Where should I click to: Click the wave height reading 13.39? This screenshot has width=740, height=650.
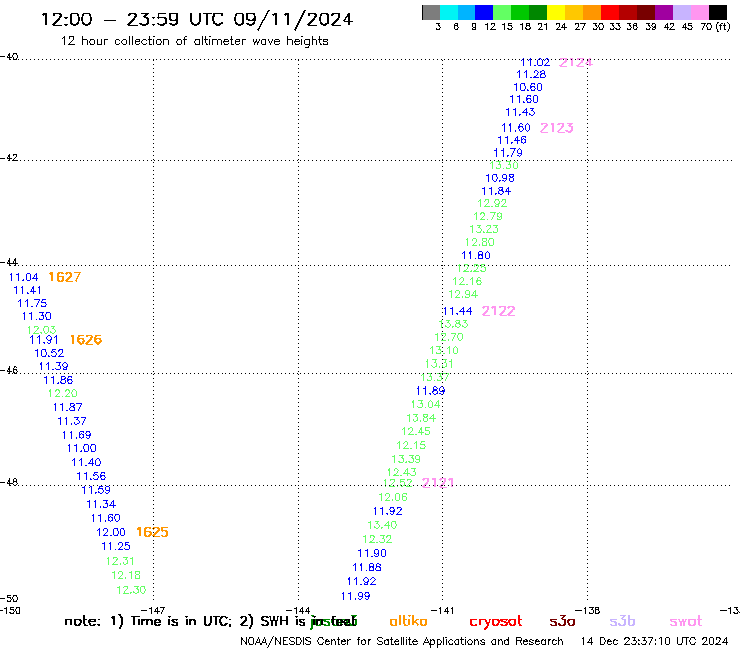406,459
